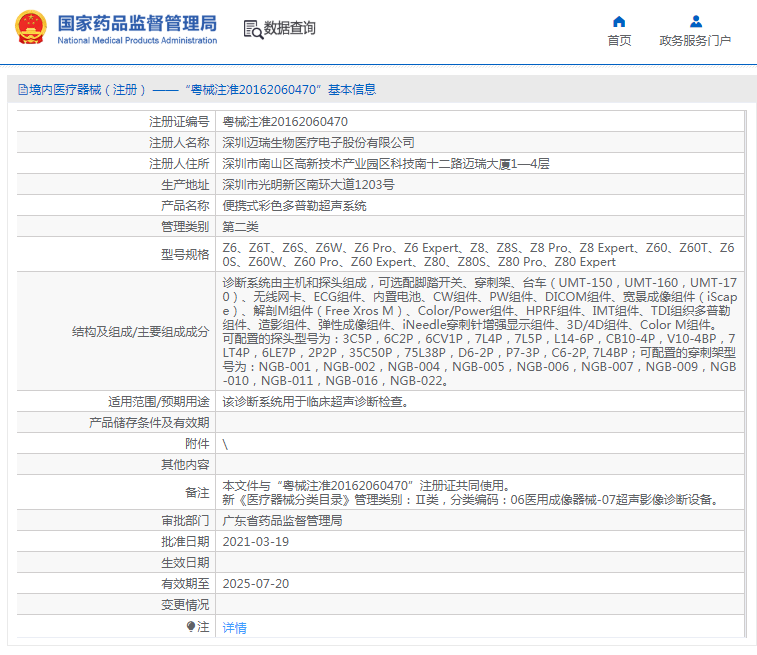Image resolution: width=757 pixels, height=655 pixels.
Task: Click the registrant address 深圳市南山区 value
Action: click(386, 164)
